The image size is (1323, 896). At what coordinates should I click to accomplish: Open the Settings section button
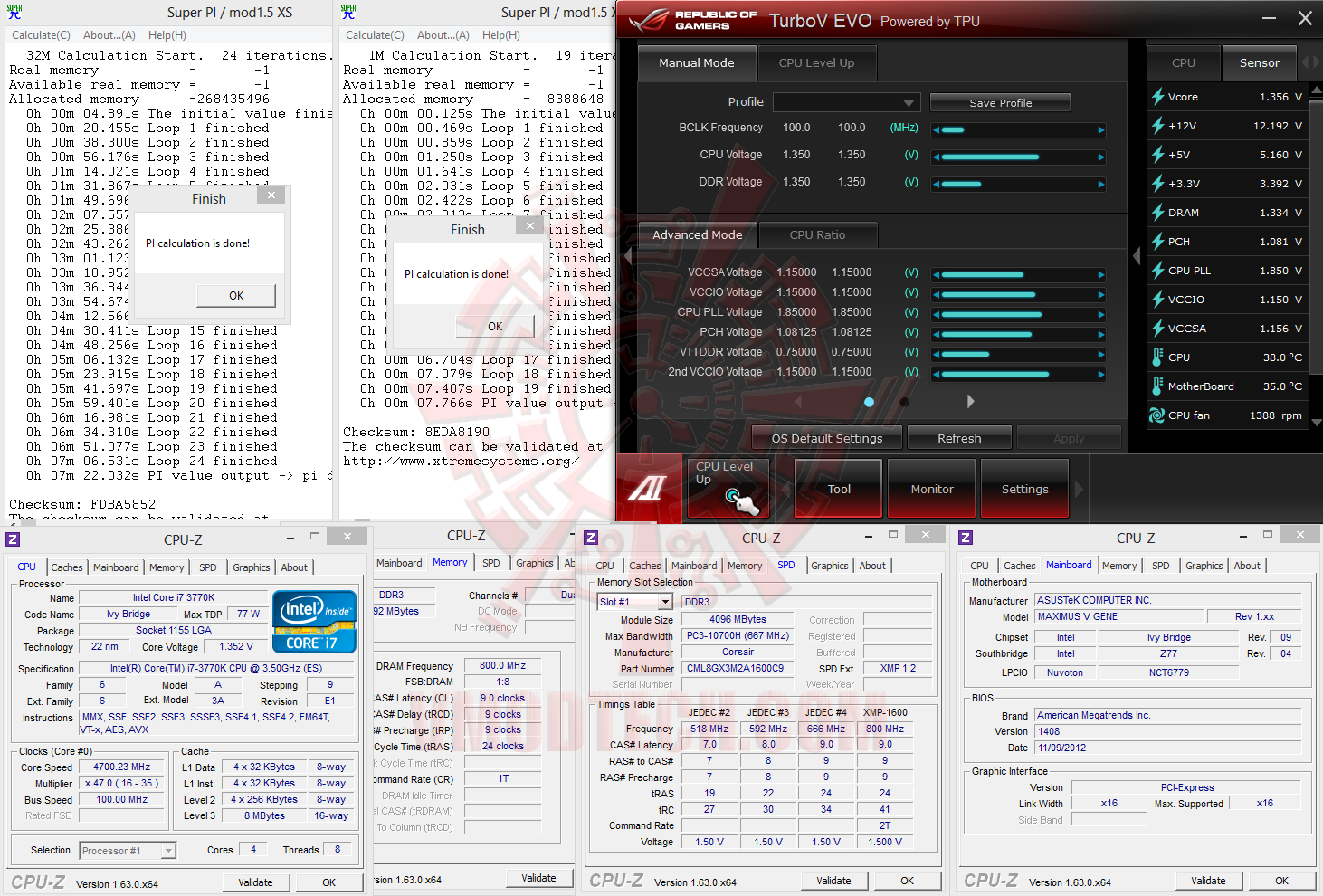pos(1025,489)
